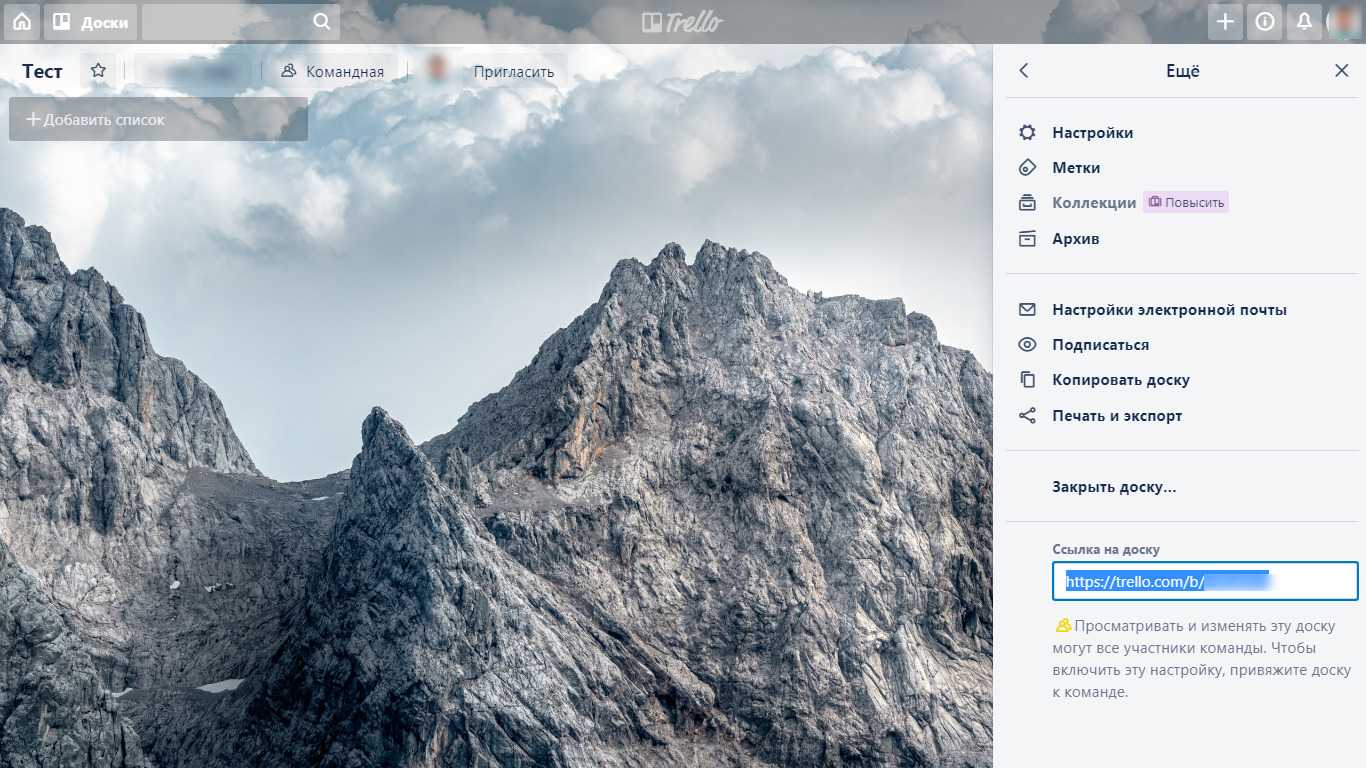The image size is (1366, 768).
Task: Open Настройки in the board menu
Action: [1092, 133]
